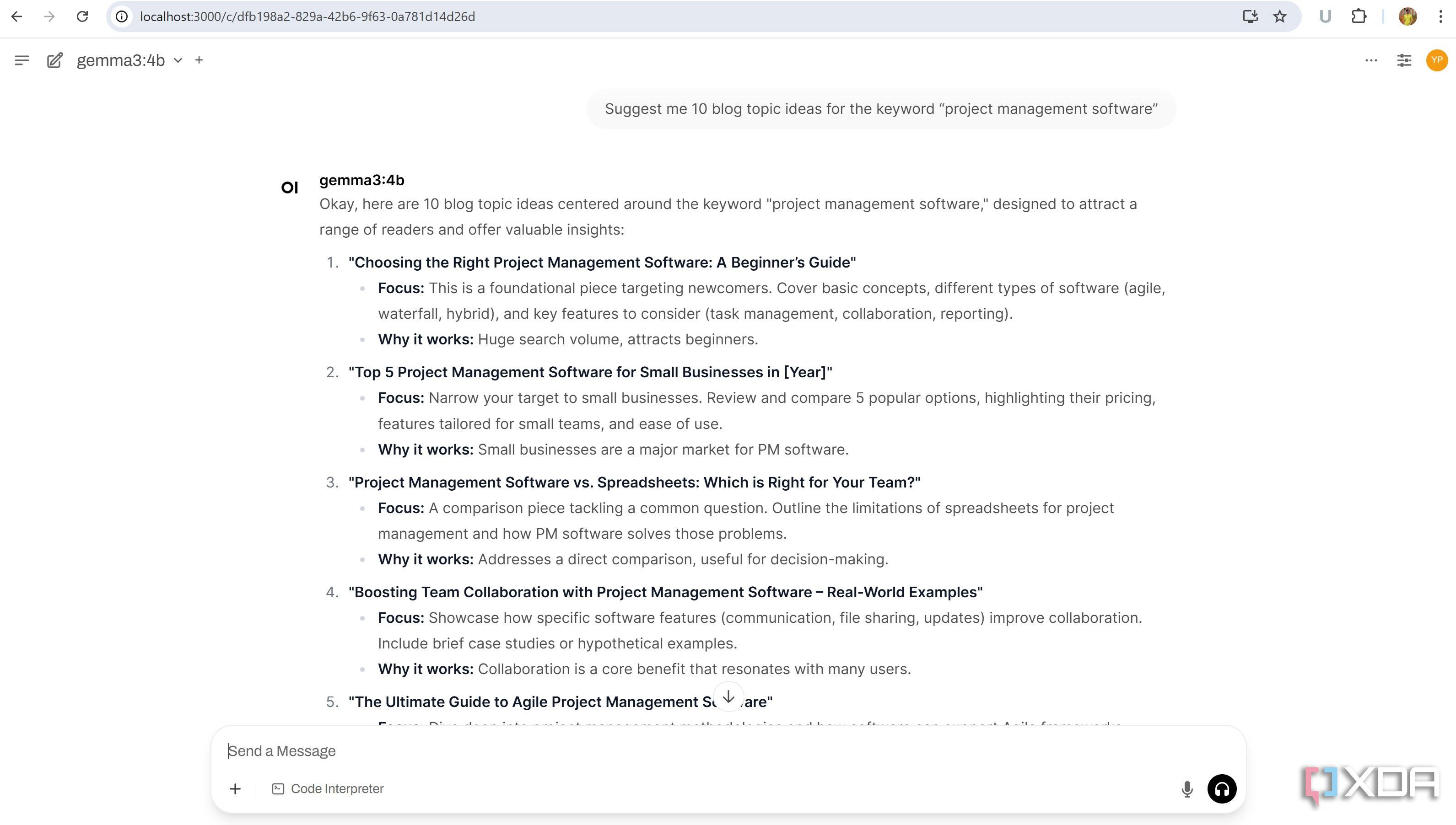Bookmark this page with the star

point(1280,16)
